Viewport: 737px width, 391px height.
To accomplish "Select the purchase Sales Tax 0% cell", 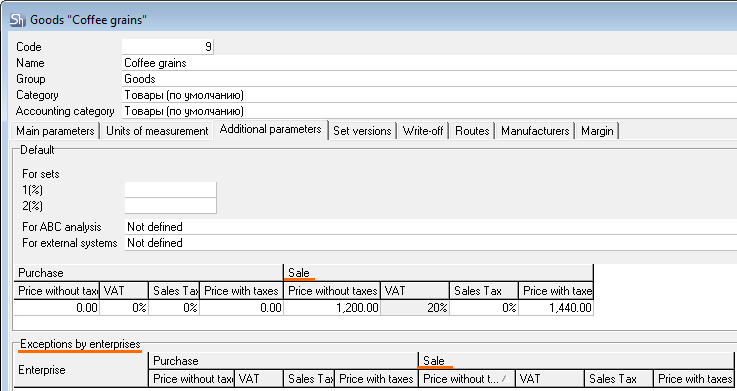I will click(x=174, y=308).
